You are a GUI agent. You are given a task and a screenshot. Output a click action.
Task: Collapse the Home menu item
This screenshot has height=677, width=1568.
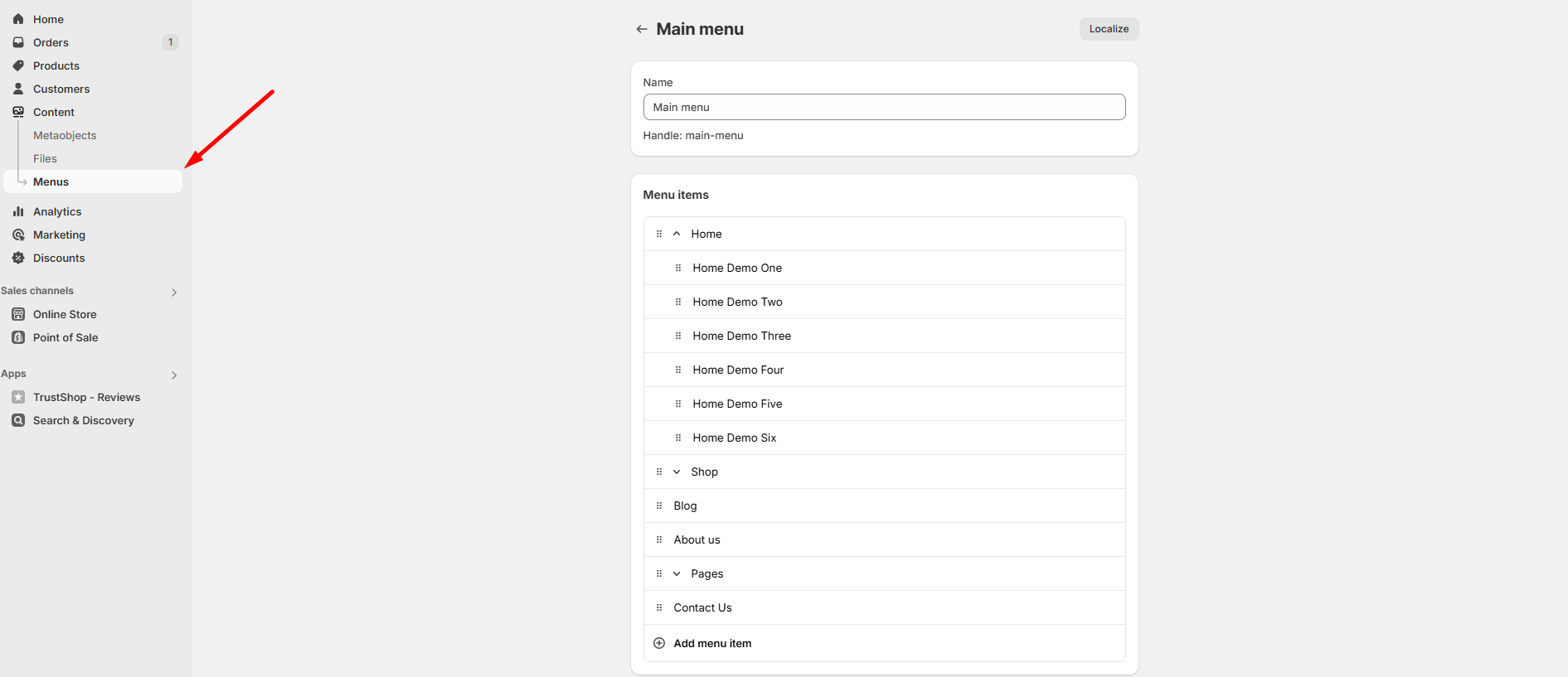pyautogui.click(x=677, y=234)
